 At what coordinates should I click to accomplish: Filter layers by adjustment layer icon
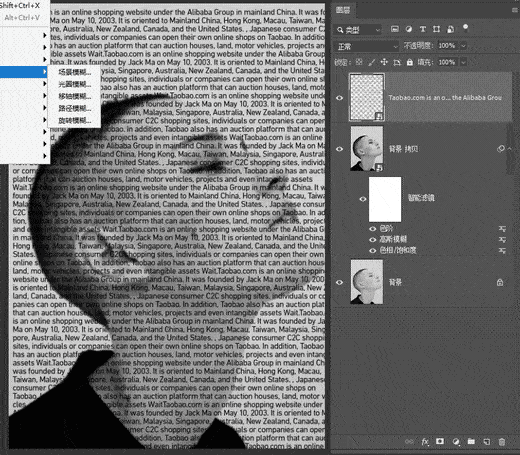409,29
